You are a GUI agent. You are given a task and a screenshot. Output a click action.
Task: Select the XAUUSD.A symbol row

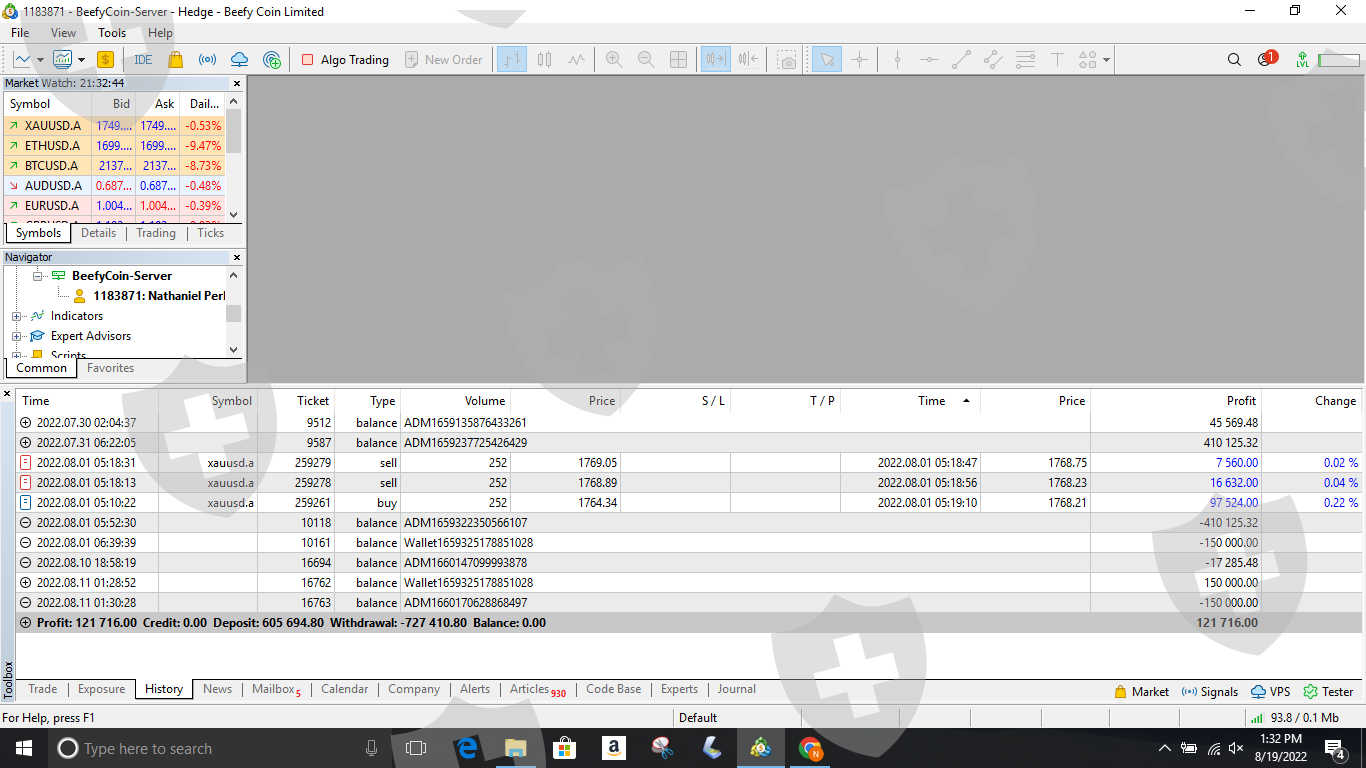tap(52, 126)
